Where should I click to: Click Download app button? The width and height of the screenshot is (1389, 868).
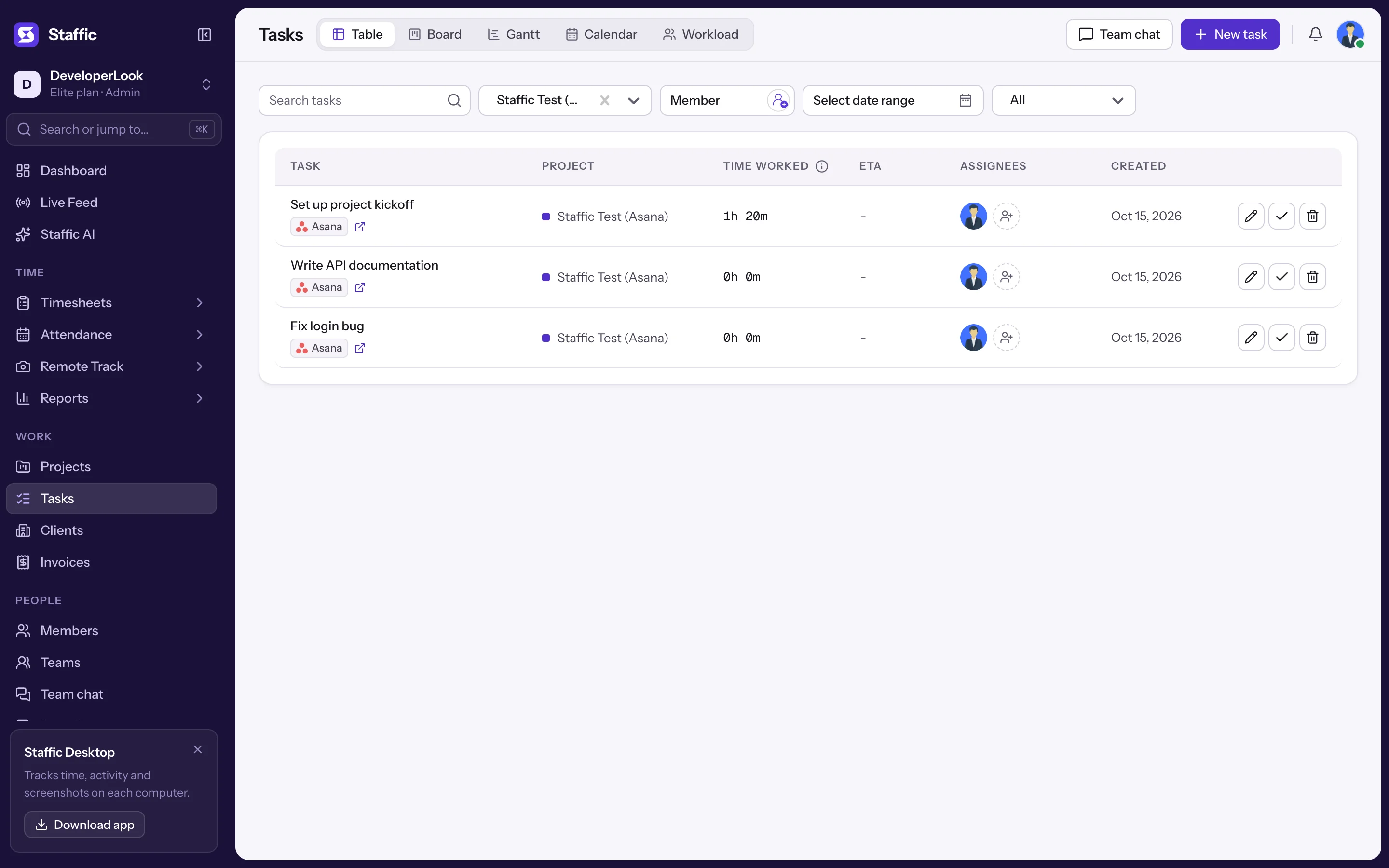point(84,825)
